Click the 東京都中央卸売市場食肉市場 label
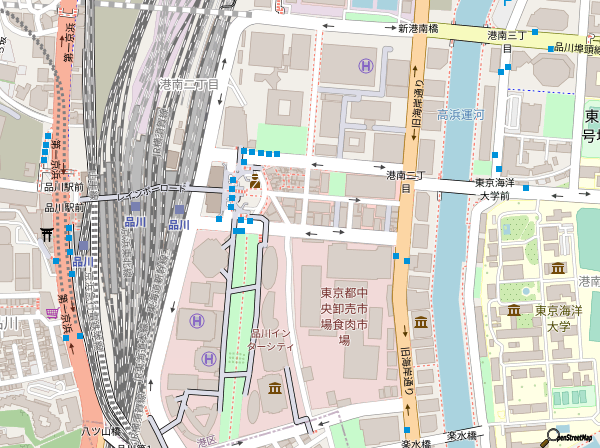Screen dimensions: 600x448 (x=344, y=316)
